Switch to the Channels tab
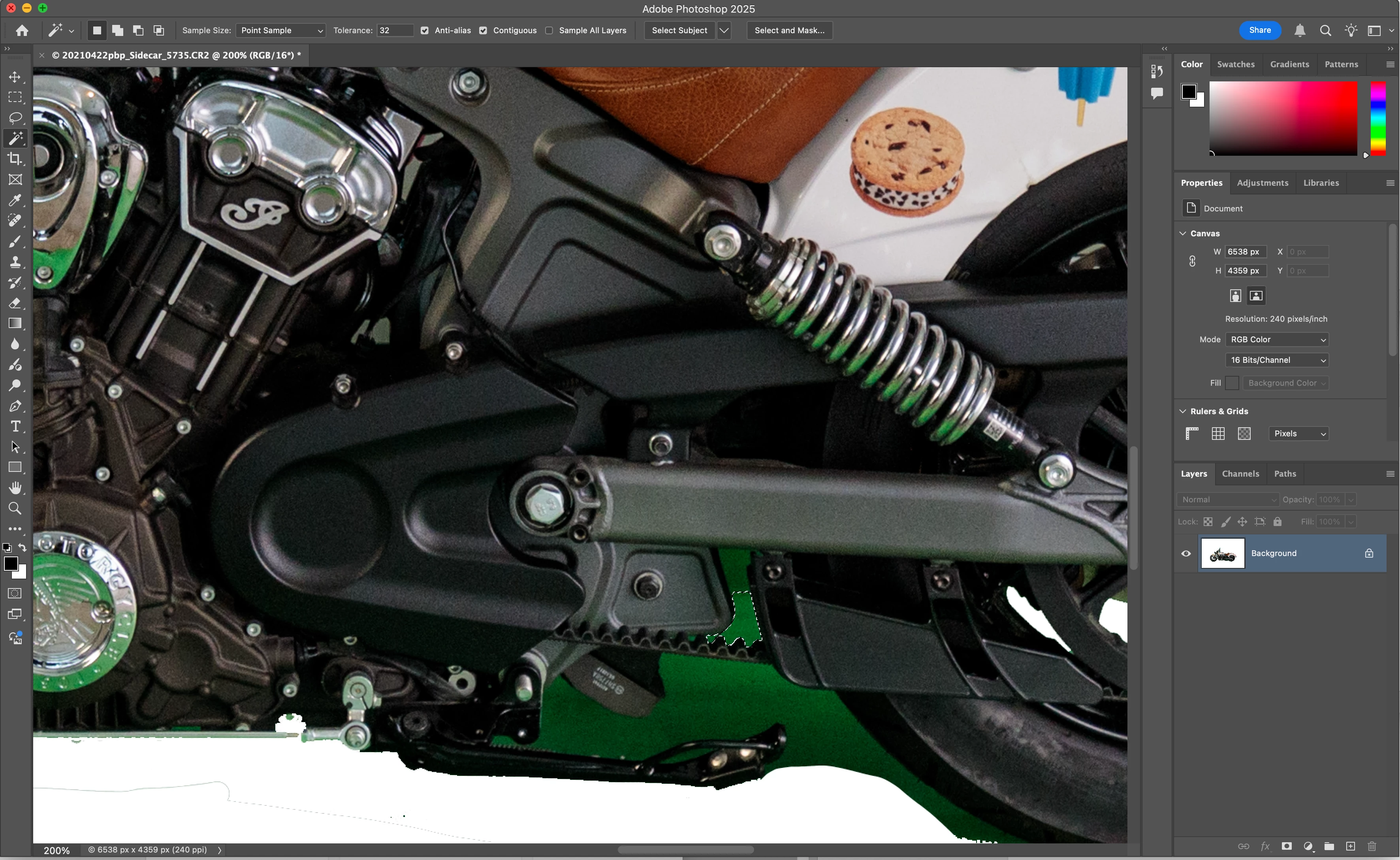Viewport: 1400px width, 860px height. 1240,474
